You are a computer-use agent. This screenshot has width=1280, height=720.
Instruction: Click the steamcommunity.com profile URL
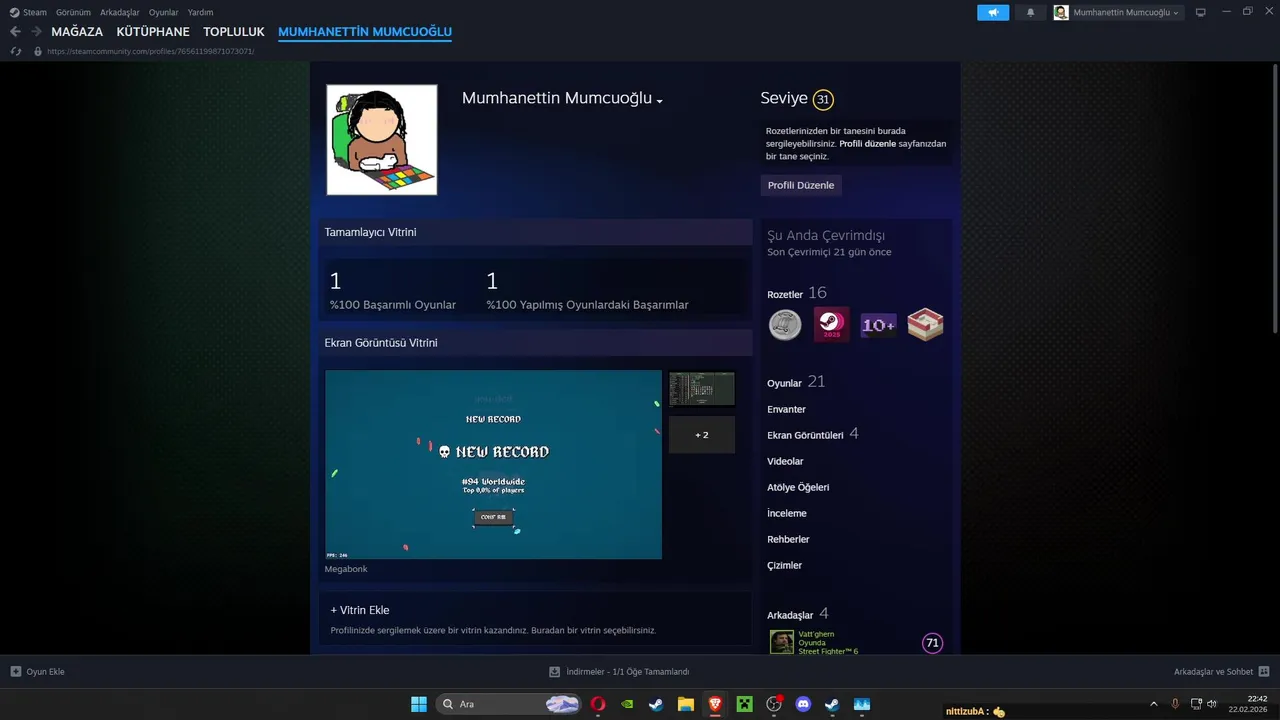point(150,51)
